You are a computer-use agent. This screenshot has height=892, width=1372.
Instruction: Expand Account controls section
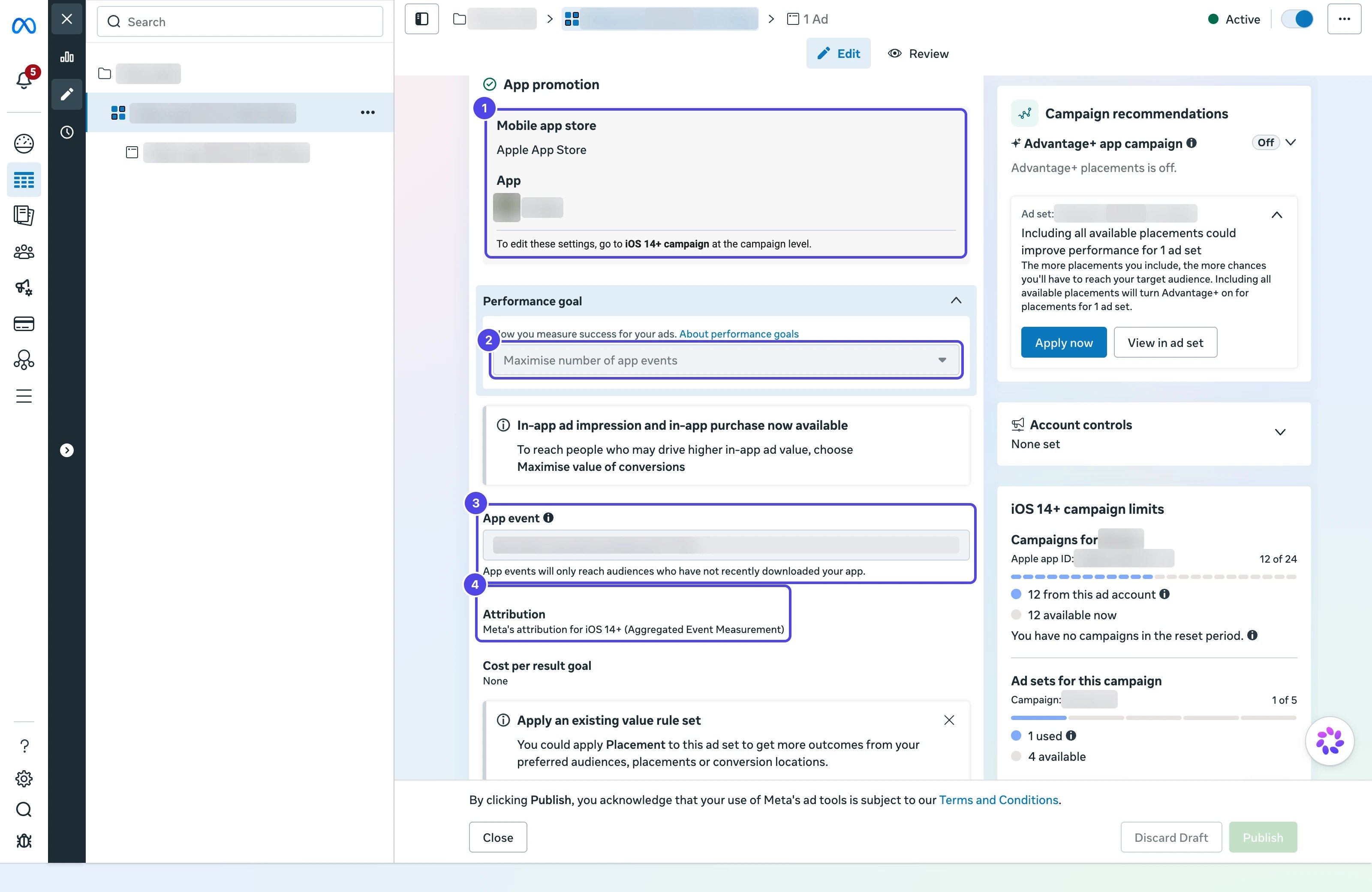coord(1280,432)
